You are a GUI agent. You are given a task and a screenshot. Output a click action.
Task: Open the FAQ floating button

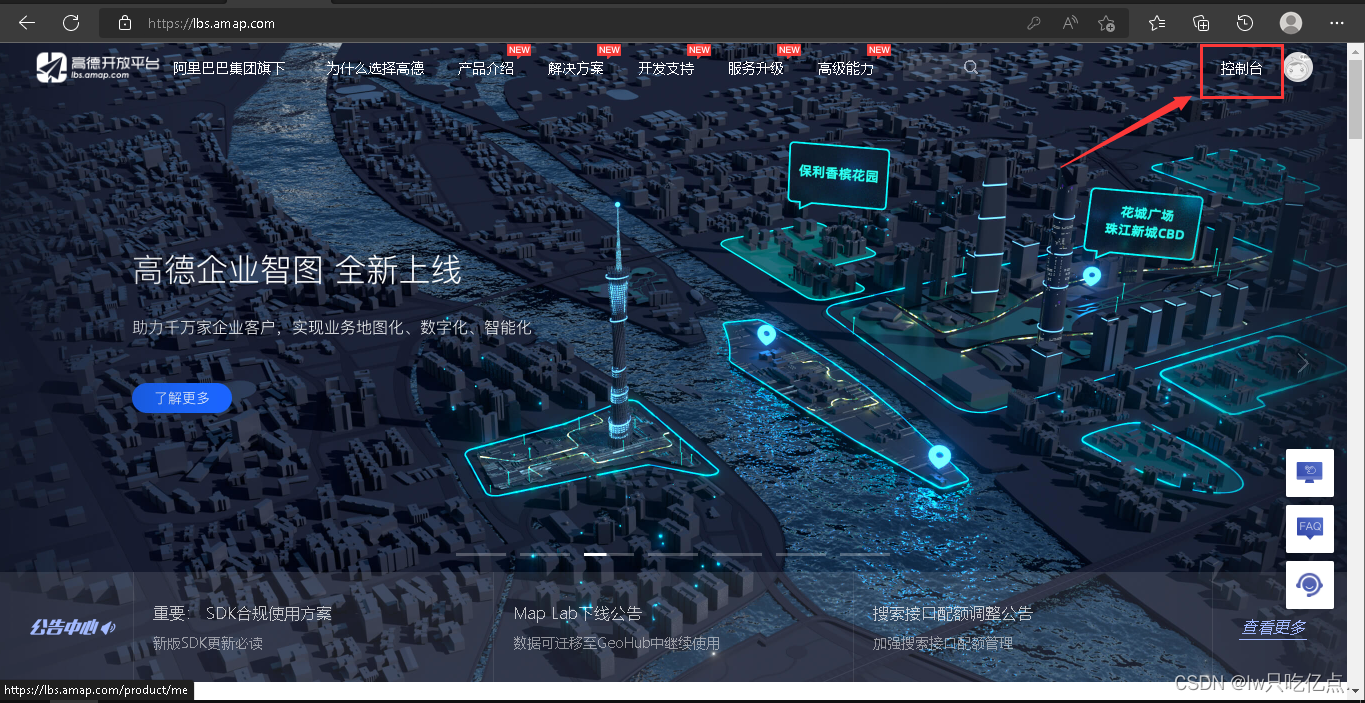pyautogui.click(x=1309, y=529)
